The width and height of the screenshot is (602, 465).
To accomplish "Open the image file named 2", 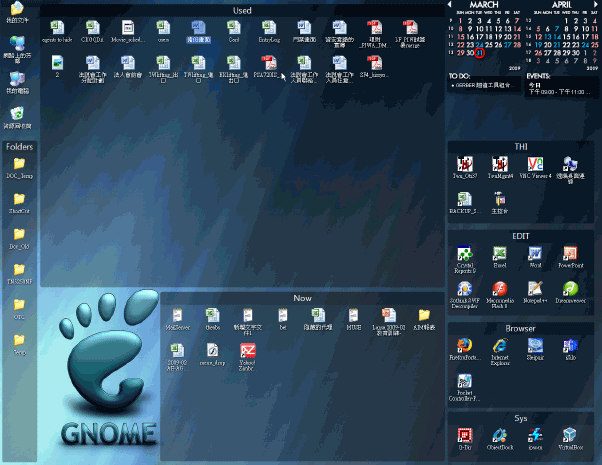I will 57,67.
